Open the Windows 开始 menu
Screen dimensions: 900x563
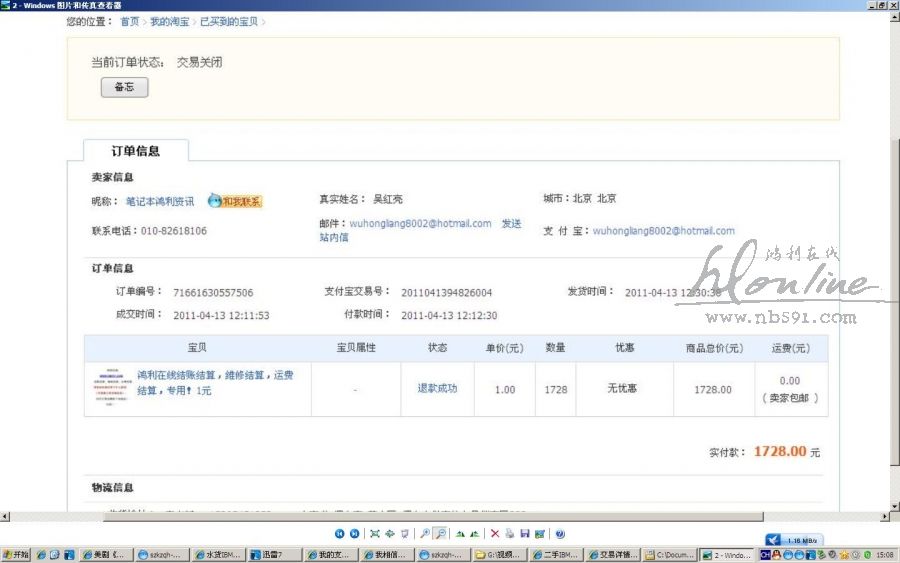[16, 554]
